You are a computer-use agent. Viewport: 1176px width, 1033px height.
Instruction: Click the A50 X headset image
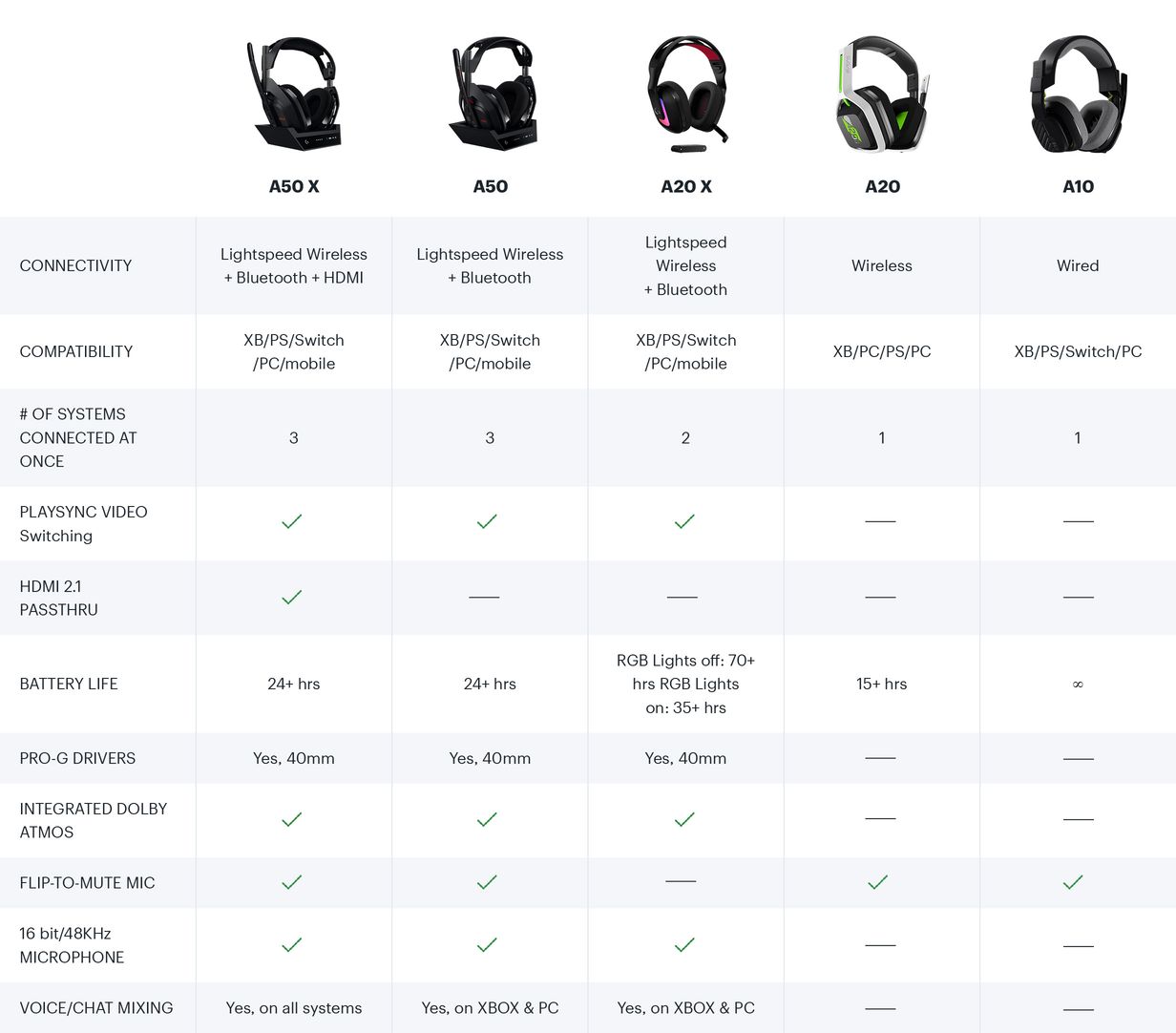pyautogui.click(x=294, y=94)
